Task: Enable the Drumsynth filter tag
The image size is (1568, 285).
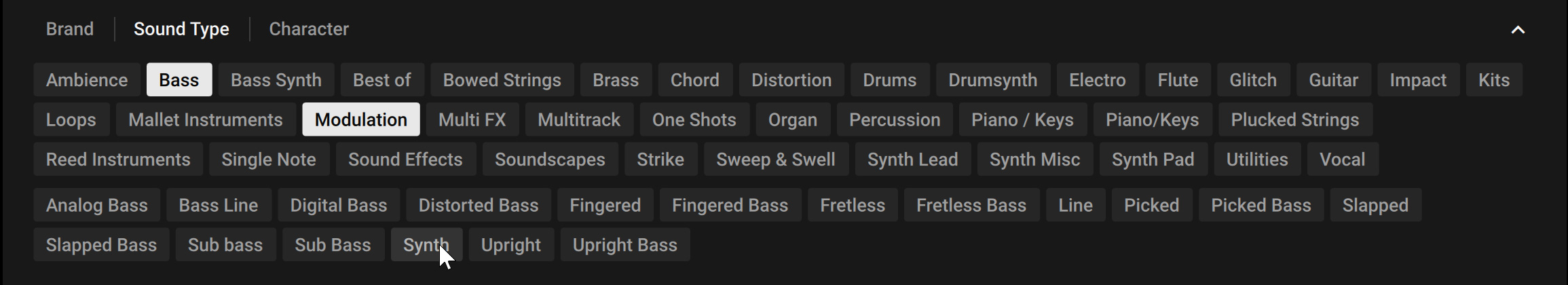Action: [992, 80]
